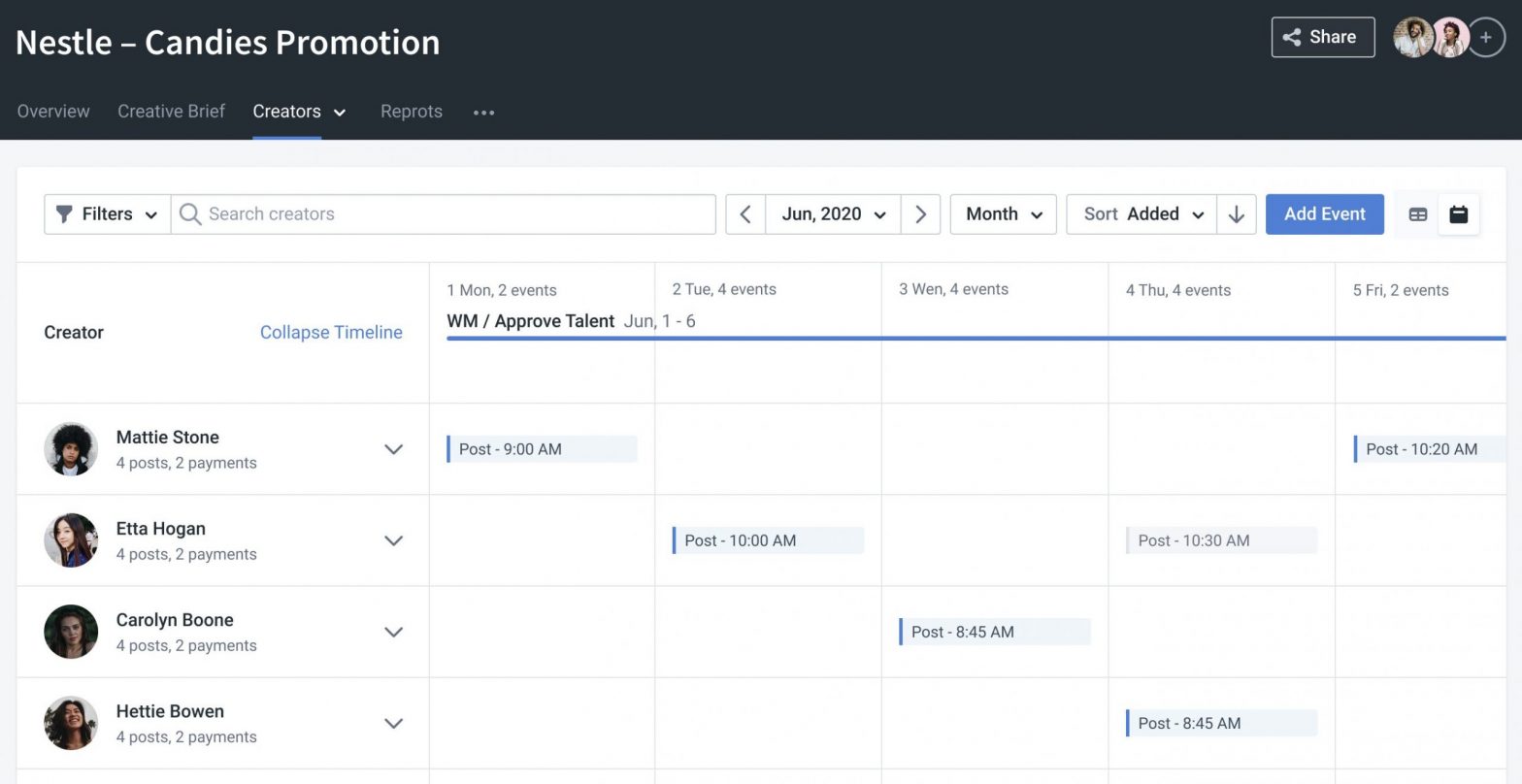Add a collaborator with the plus icon
Viewport: 1522px width, 784px height.
(x=1486, y=38)
